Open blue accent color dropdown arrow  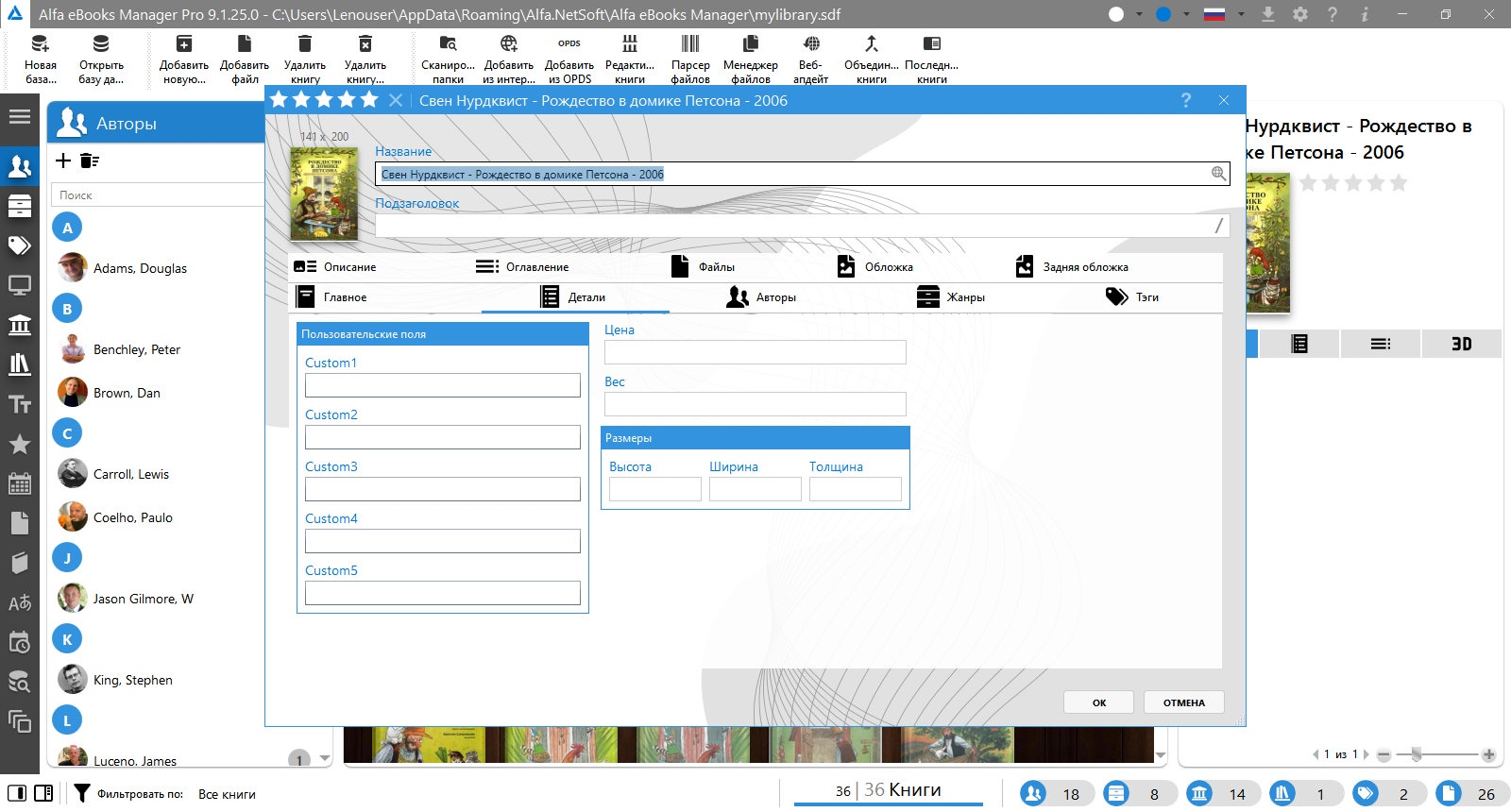(x=1186, y=14)
